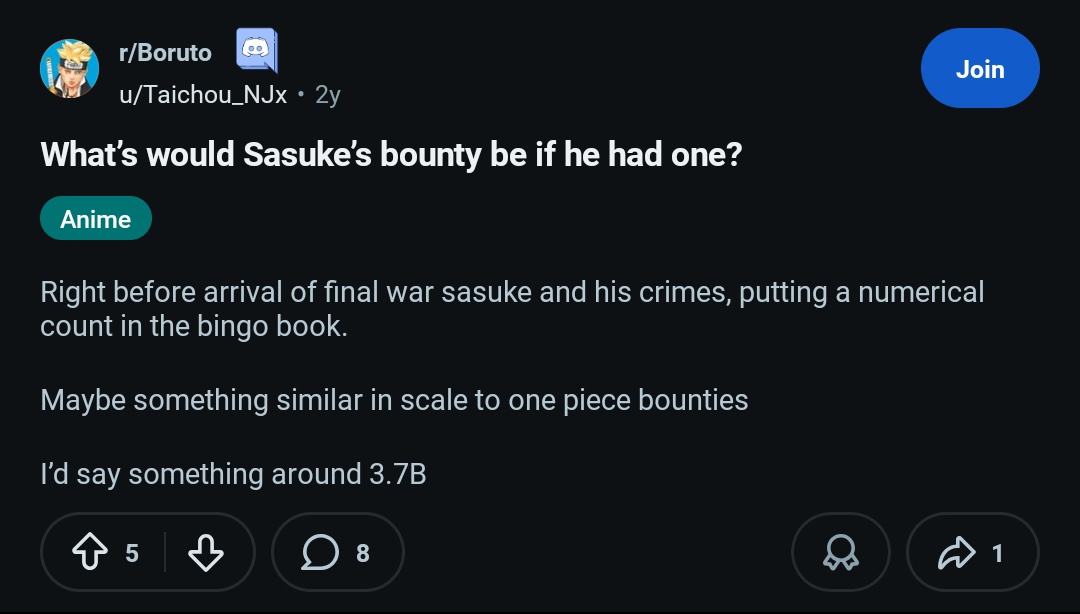Image resolution: width=1080 pixels, height=614 pixels.
Task: Share the post with the arrow icon
Action: [955, 552]
